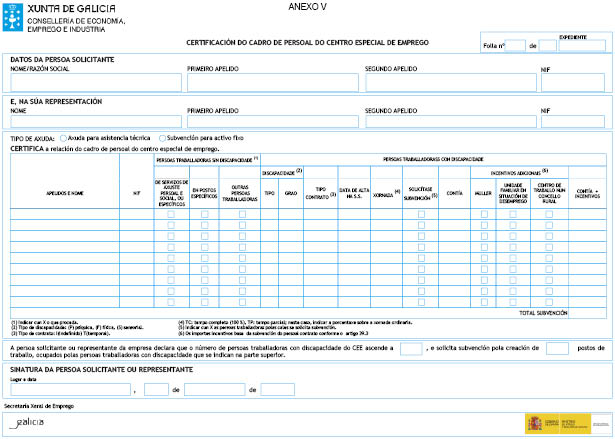Click representative 'NIF' field
This screenshot has width=615, height=439.
[573, 122]
